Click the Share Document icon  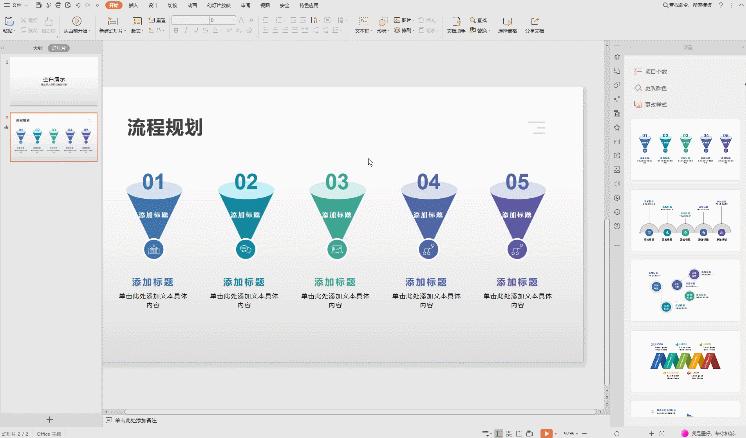(534, 21)
